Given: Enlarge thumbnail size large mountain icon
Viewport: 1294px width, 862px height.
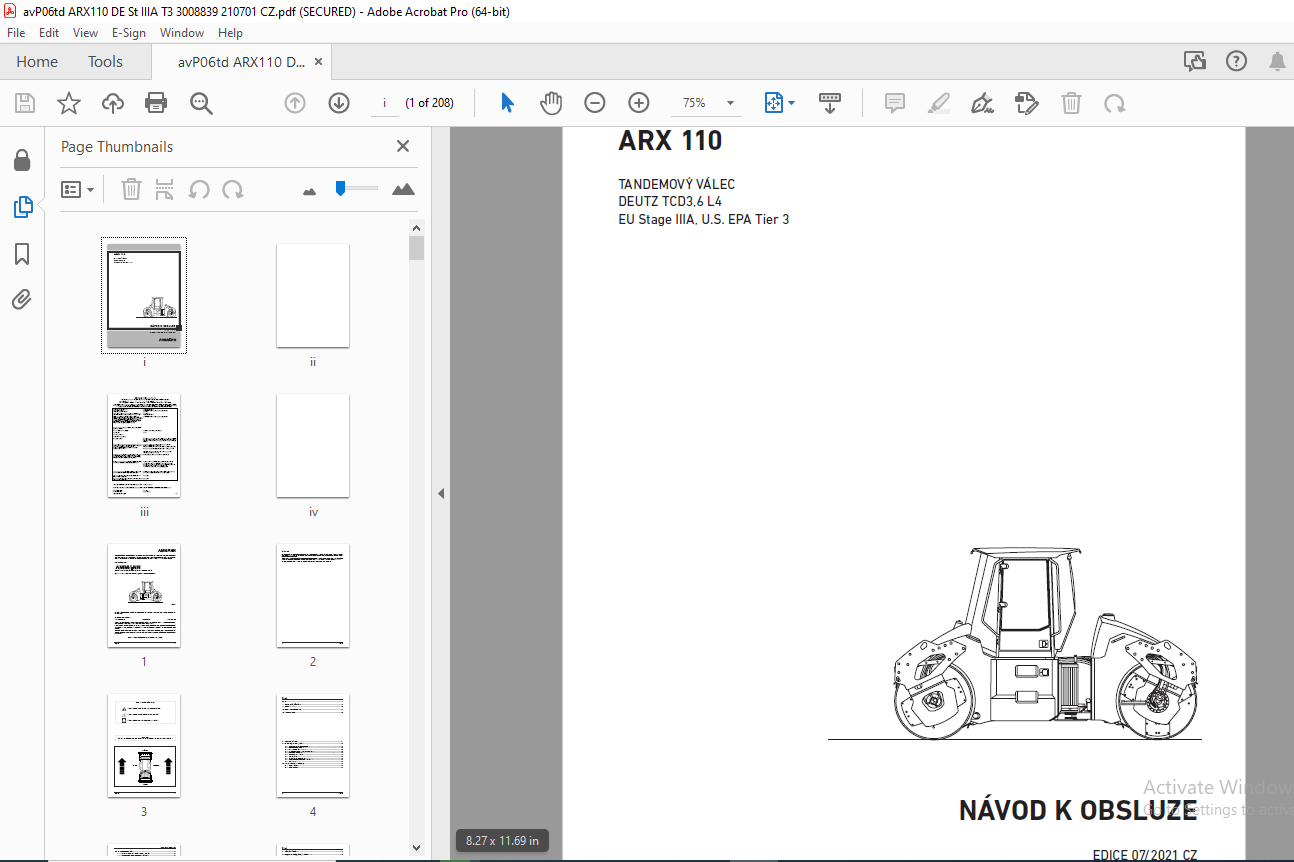Looking at the screenshot, I should click(x=403, y=189).
